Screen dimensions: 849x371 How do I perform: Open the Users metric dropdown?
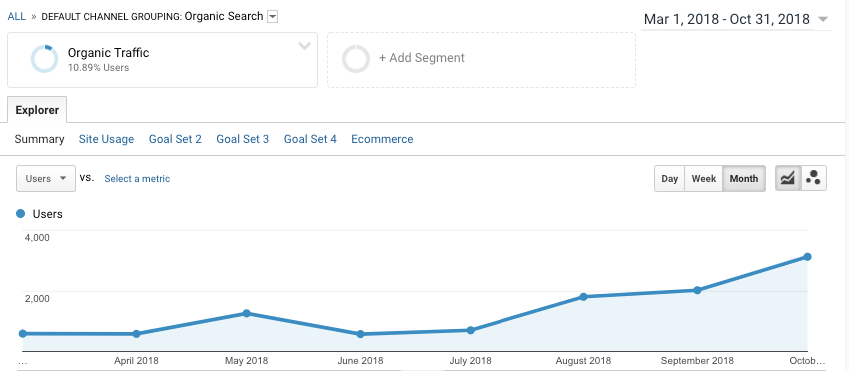pyautogui.click(x=46, y=178)
